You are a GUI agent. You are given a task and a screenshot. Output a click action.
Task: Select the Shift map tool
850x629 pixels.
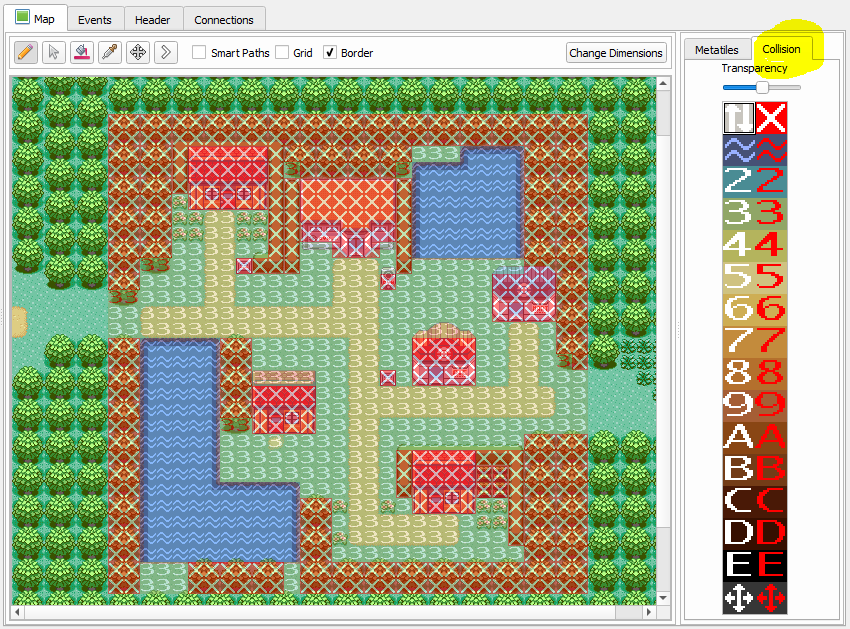(166, 53)
